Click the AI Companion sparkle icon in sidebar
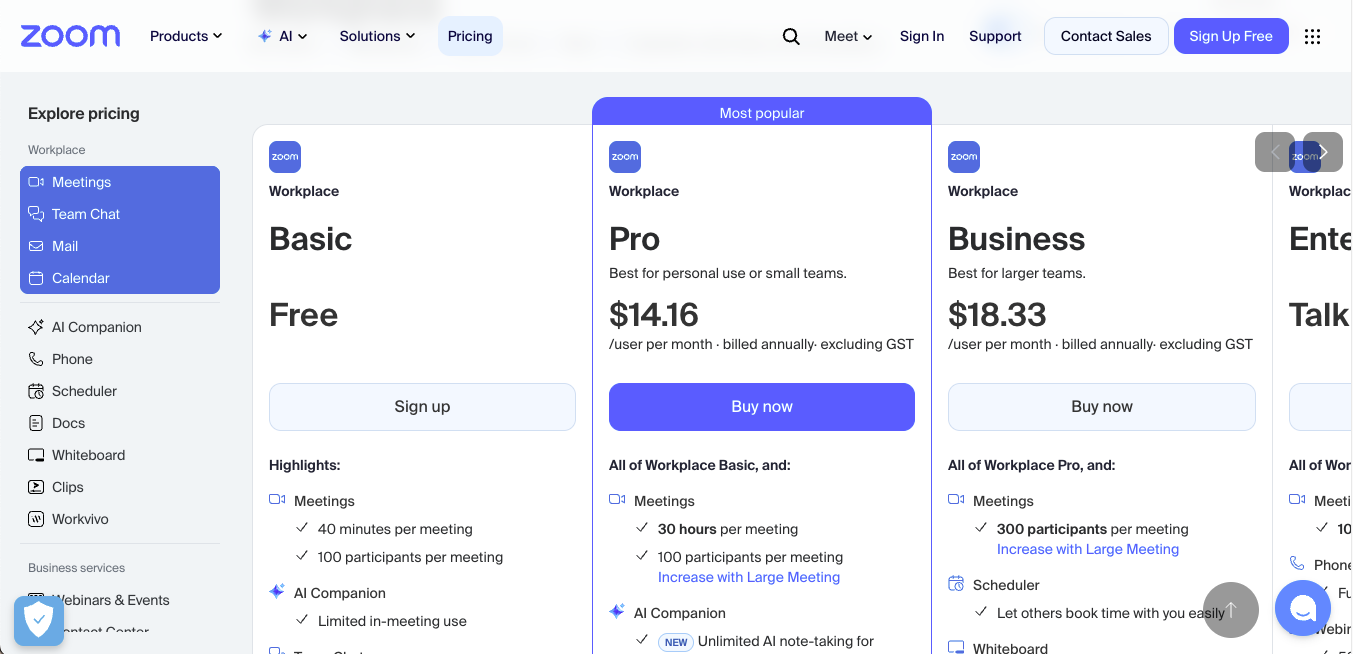 36,327
